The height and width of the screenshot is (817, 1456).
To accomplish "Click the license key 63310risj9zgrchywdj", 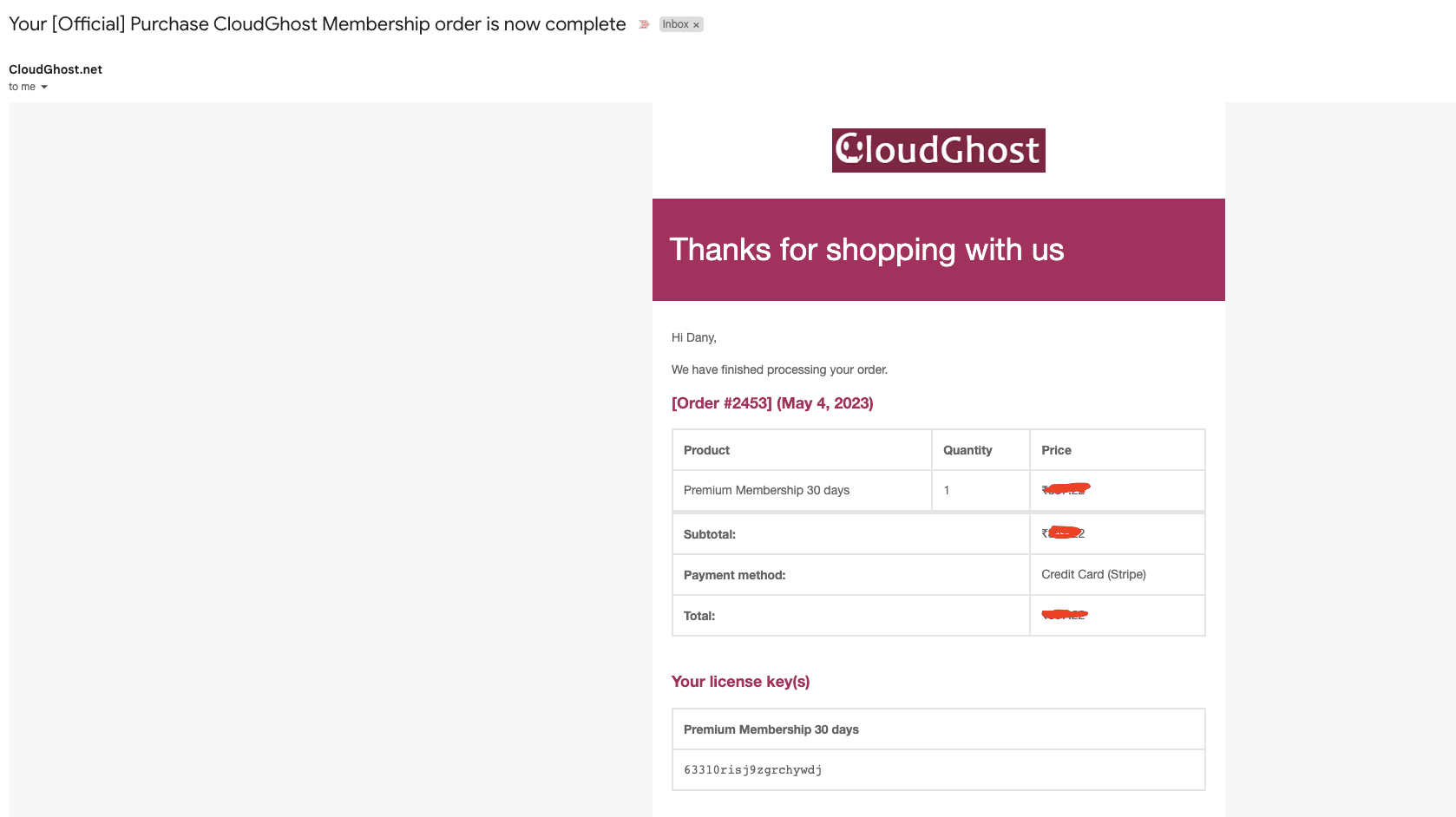I will click(752, 770).
